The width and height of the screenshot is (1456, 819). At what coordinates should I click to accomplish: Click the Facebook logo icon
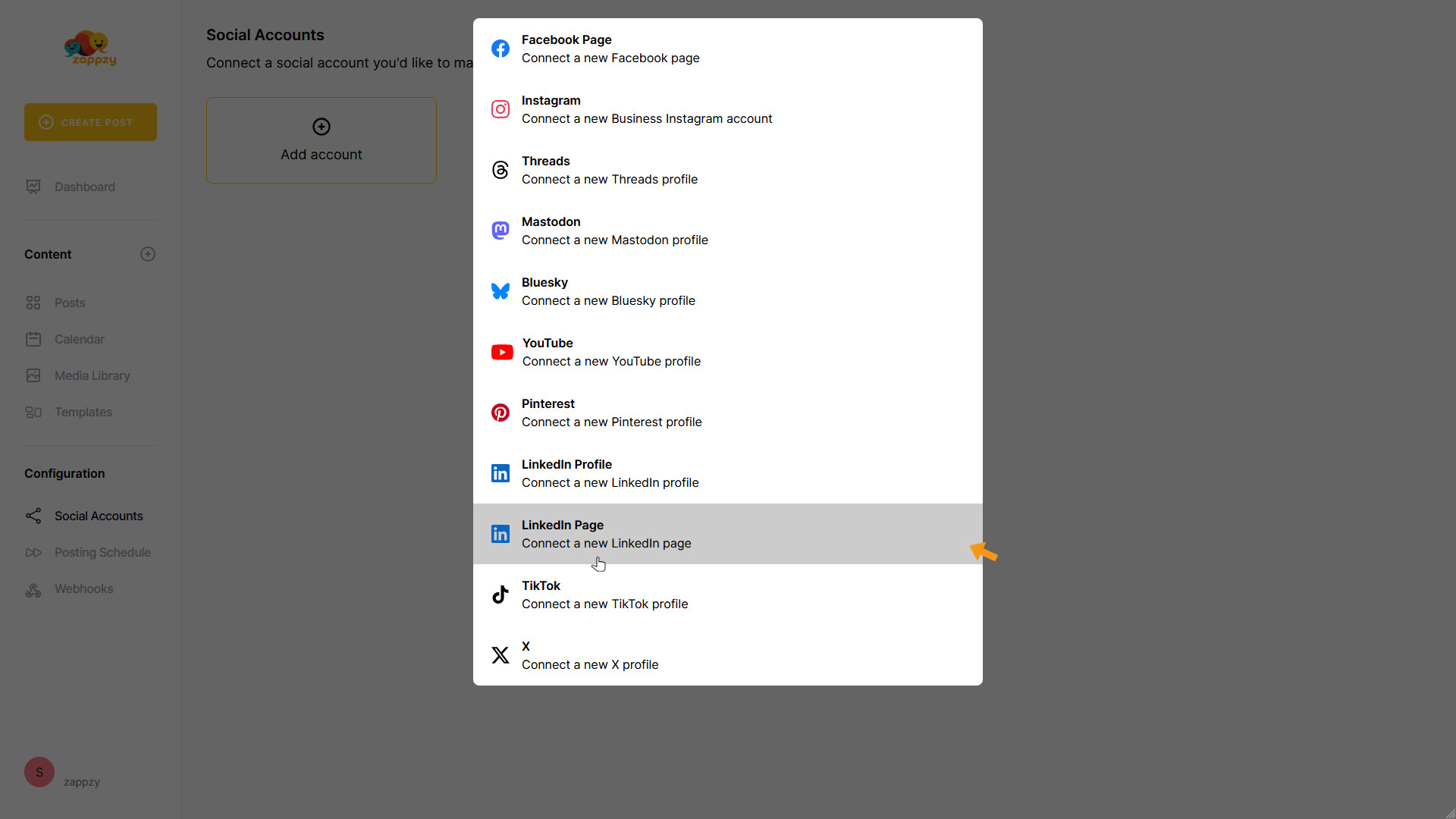500,49
